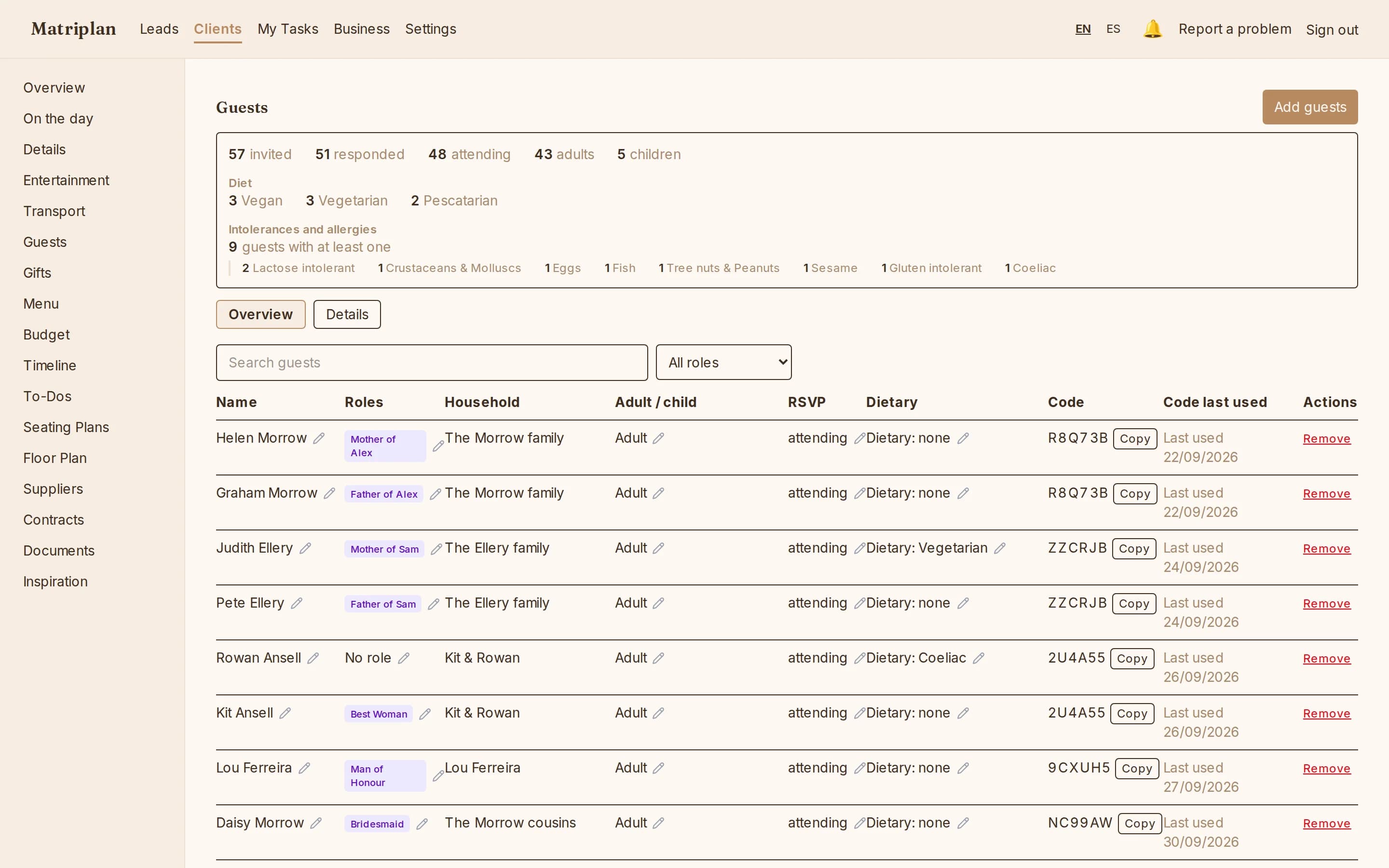
Task: Edit Rowan Ansell's Coeliac dietary pencil
Action: click(979, 658)
